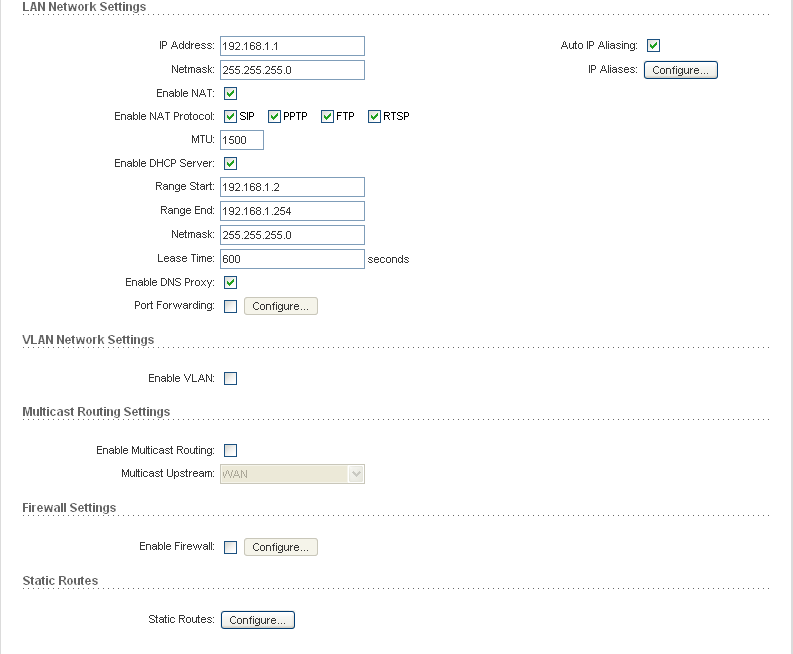Uncheck Auto IP Aliasing
Image resolution: width=793 pixels, height=654 pixels.
653,46
